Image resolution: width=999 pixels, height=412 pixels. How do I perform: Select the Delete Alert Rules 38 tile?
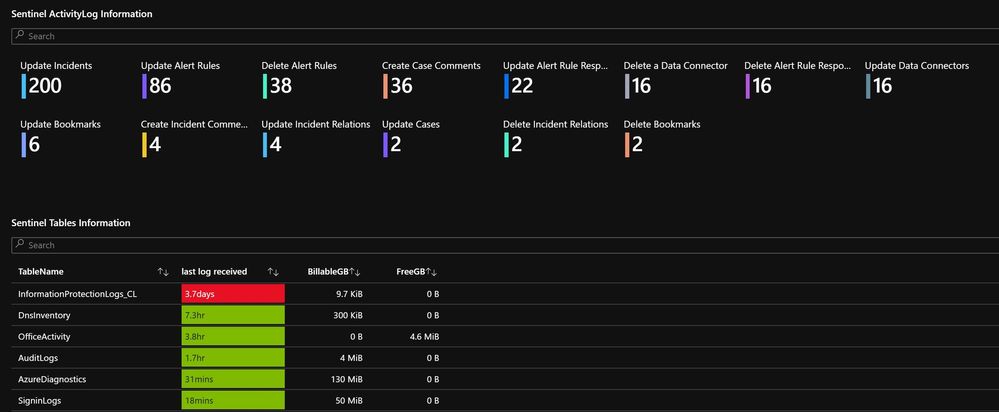[299, 79]
